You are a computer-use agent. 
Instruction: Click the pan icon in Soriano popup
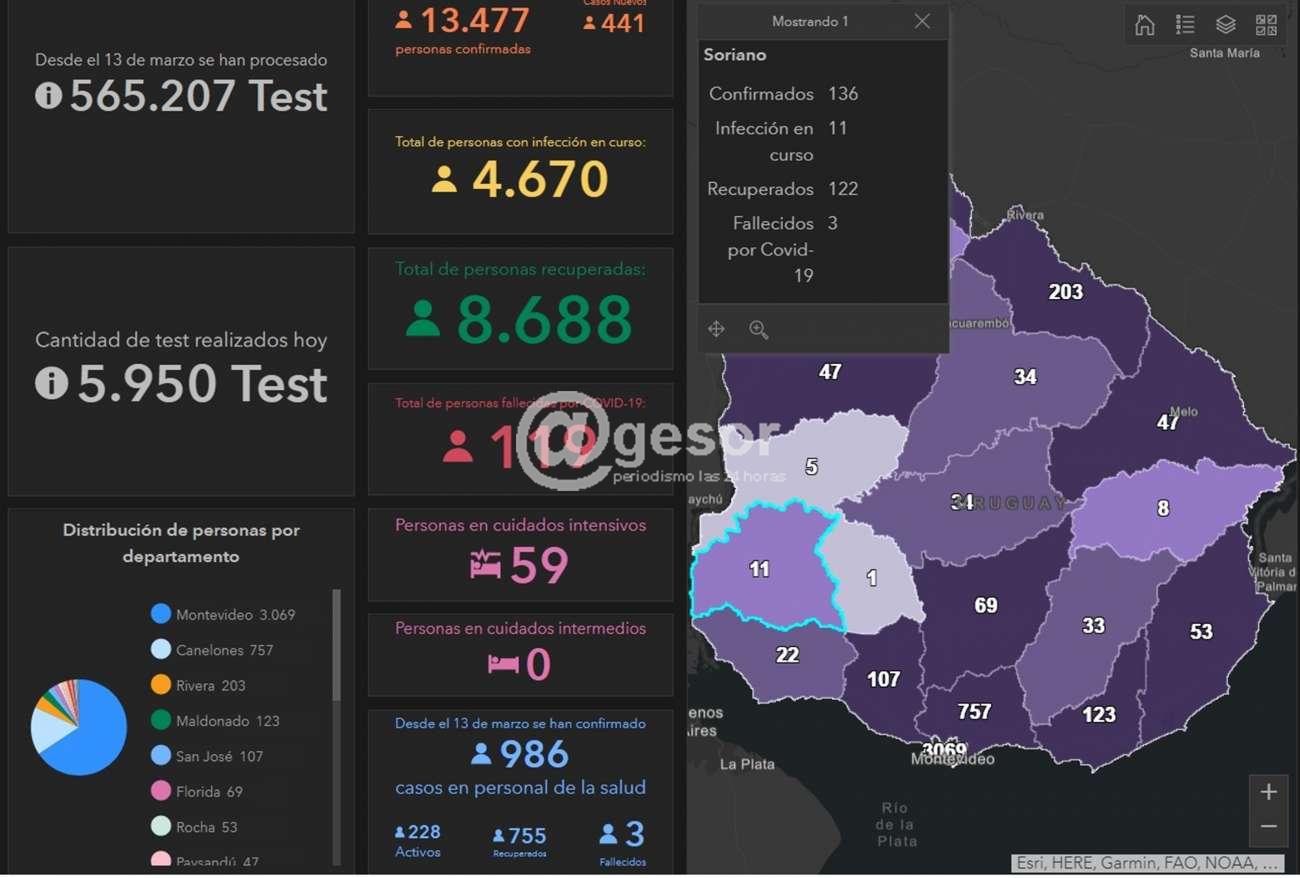click(716, 329)
